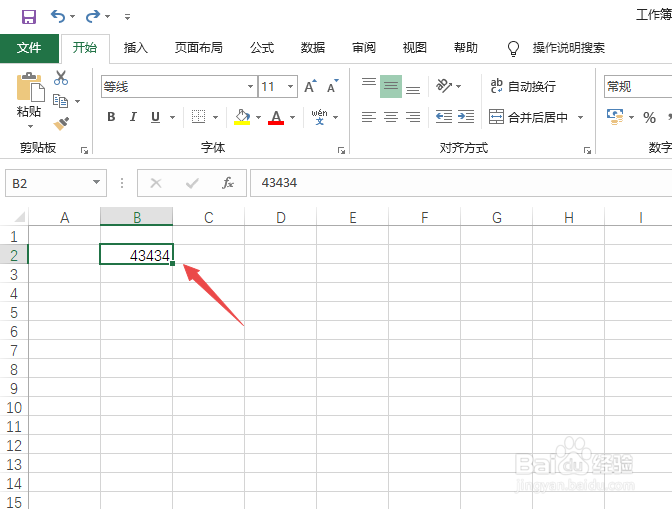
Task: Click the percent style % icon
Action: tap(649, 117)
